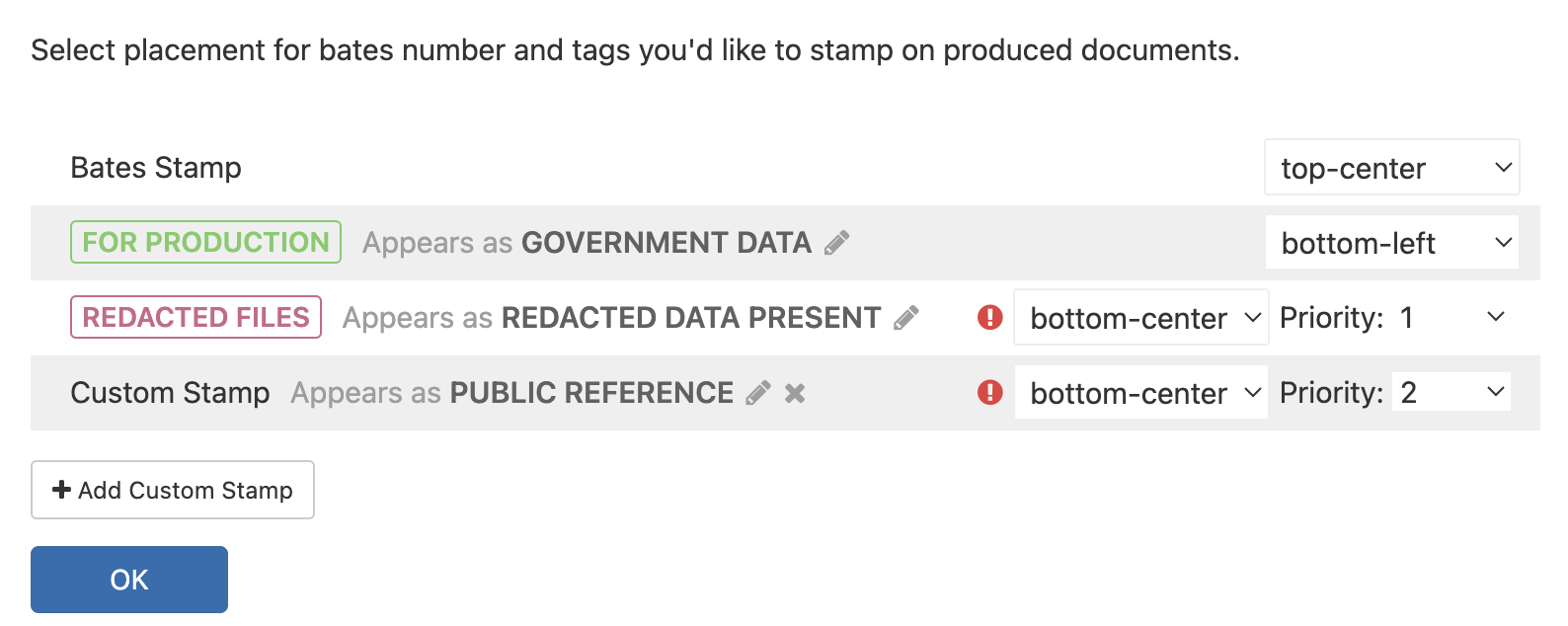Edit the GOVERNMENT DATA display name
The image size is (1568, 626).
click(x=838, y=242)
